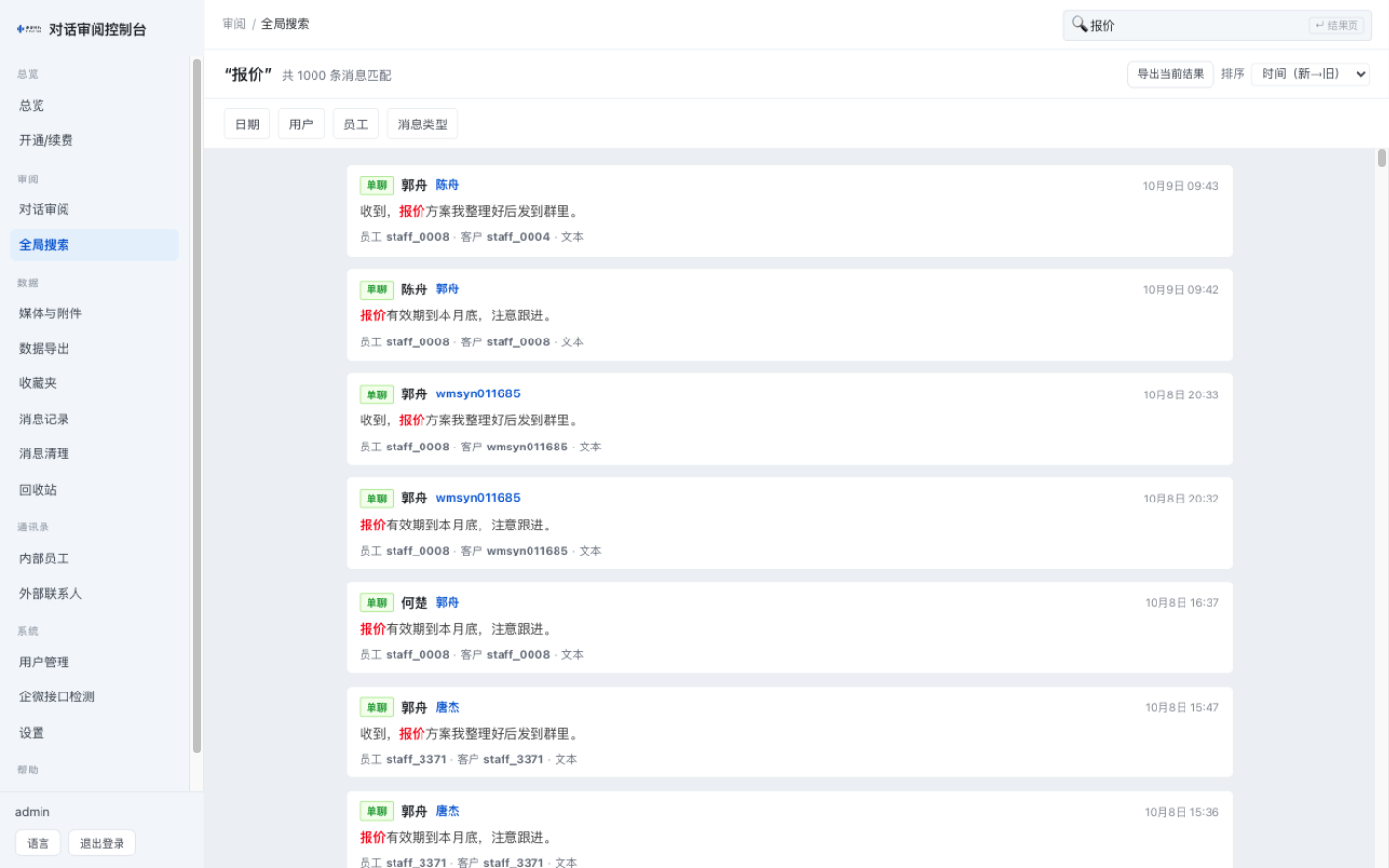Click timestamp 10月8日 16:37
Screen dimensions: 1389x868
(x=1182, y=603)
